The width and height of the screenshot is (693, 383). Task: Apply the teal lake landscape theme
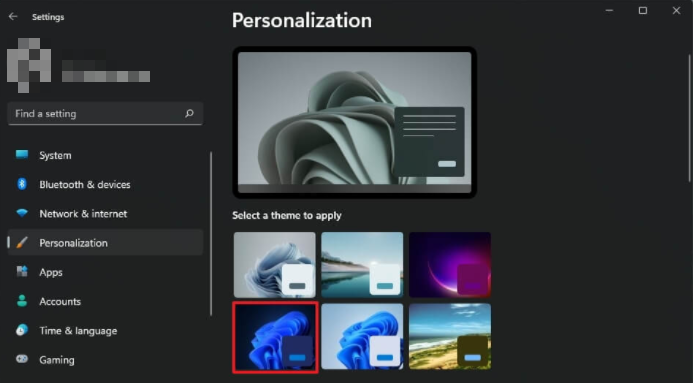coord(362,265)
